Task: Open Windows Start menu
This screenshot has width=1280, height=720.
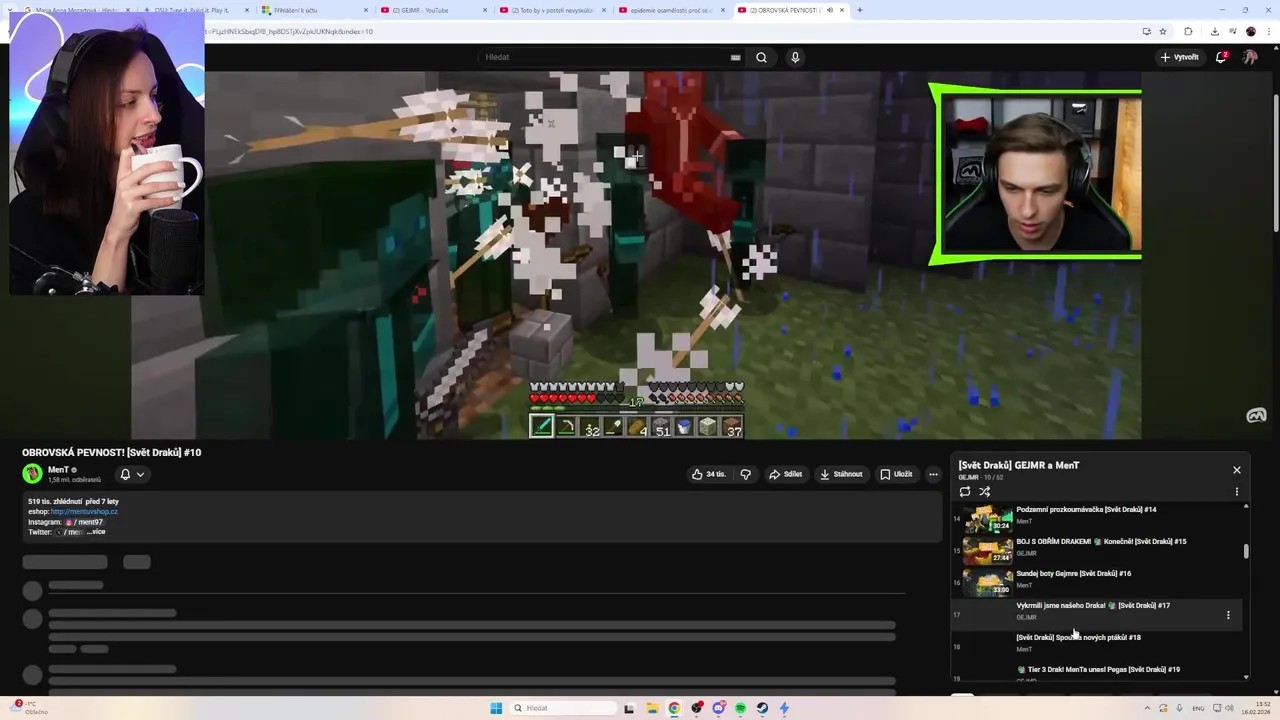Action: tap(496, 708)
